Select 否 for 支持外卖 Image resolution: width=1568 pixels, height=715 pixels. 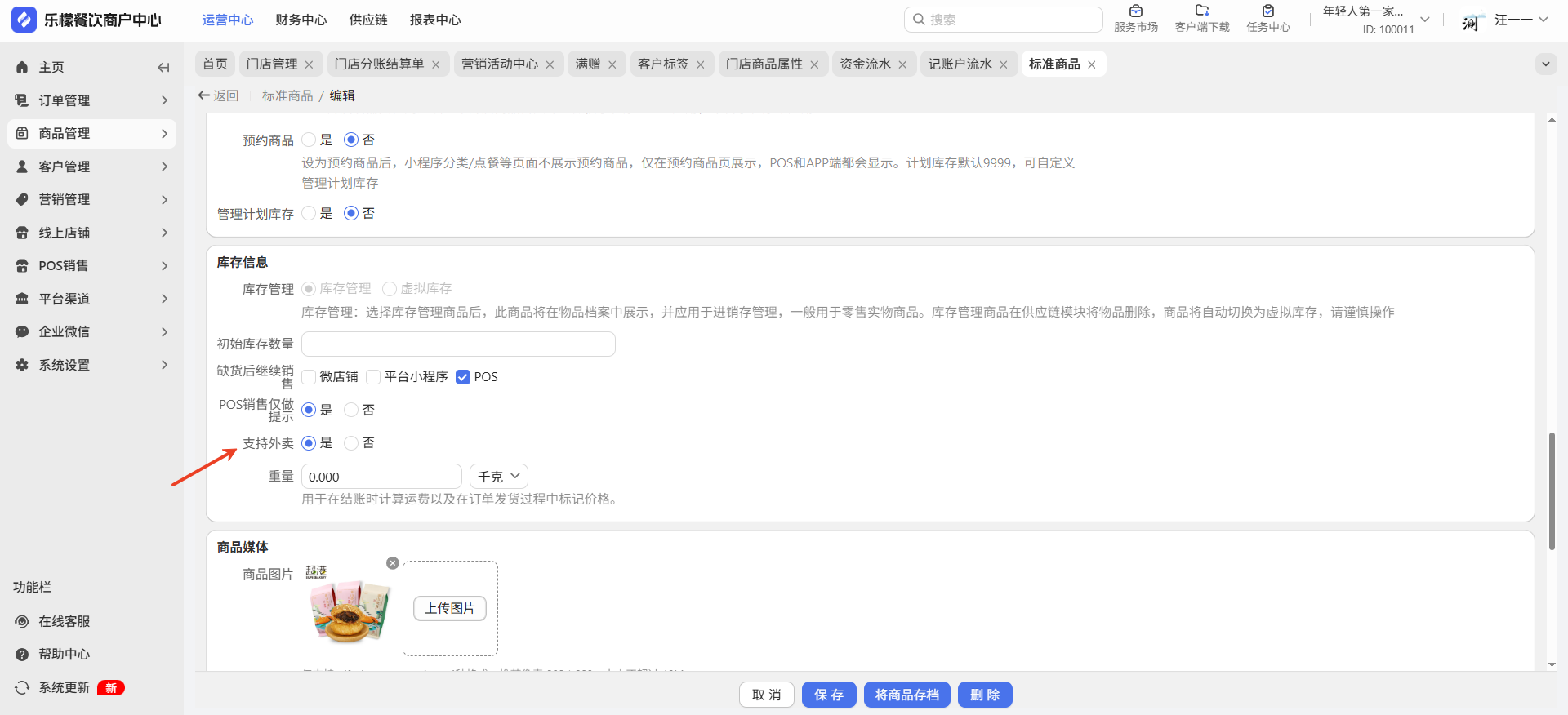(x=351, y=442)
